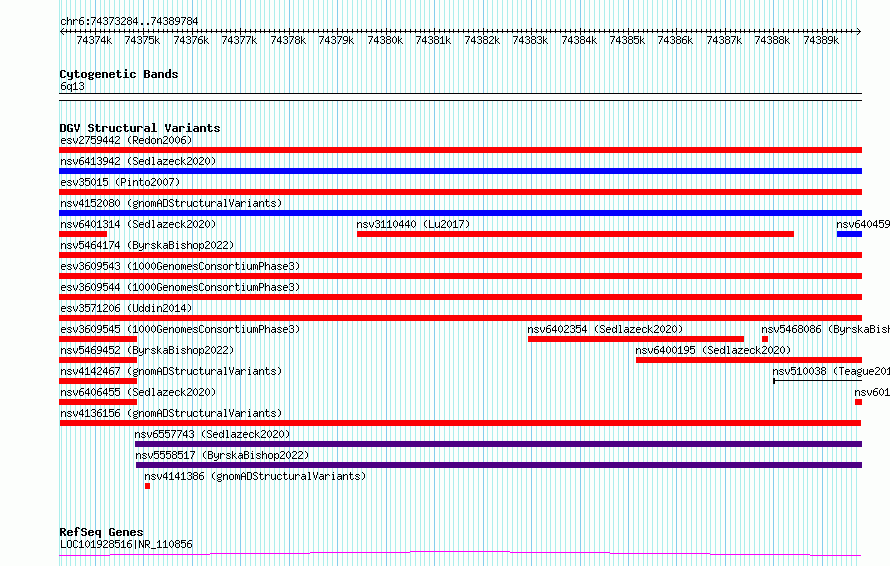The width and height of the screenshot is (890, 566).
Task: Select the blue bar under nsv4152080
Action: (460, 213)
